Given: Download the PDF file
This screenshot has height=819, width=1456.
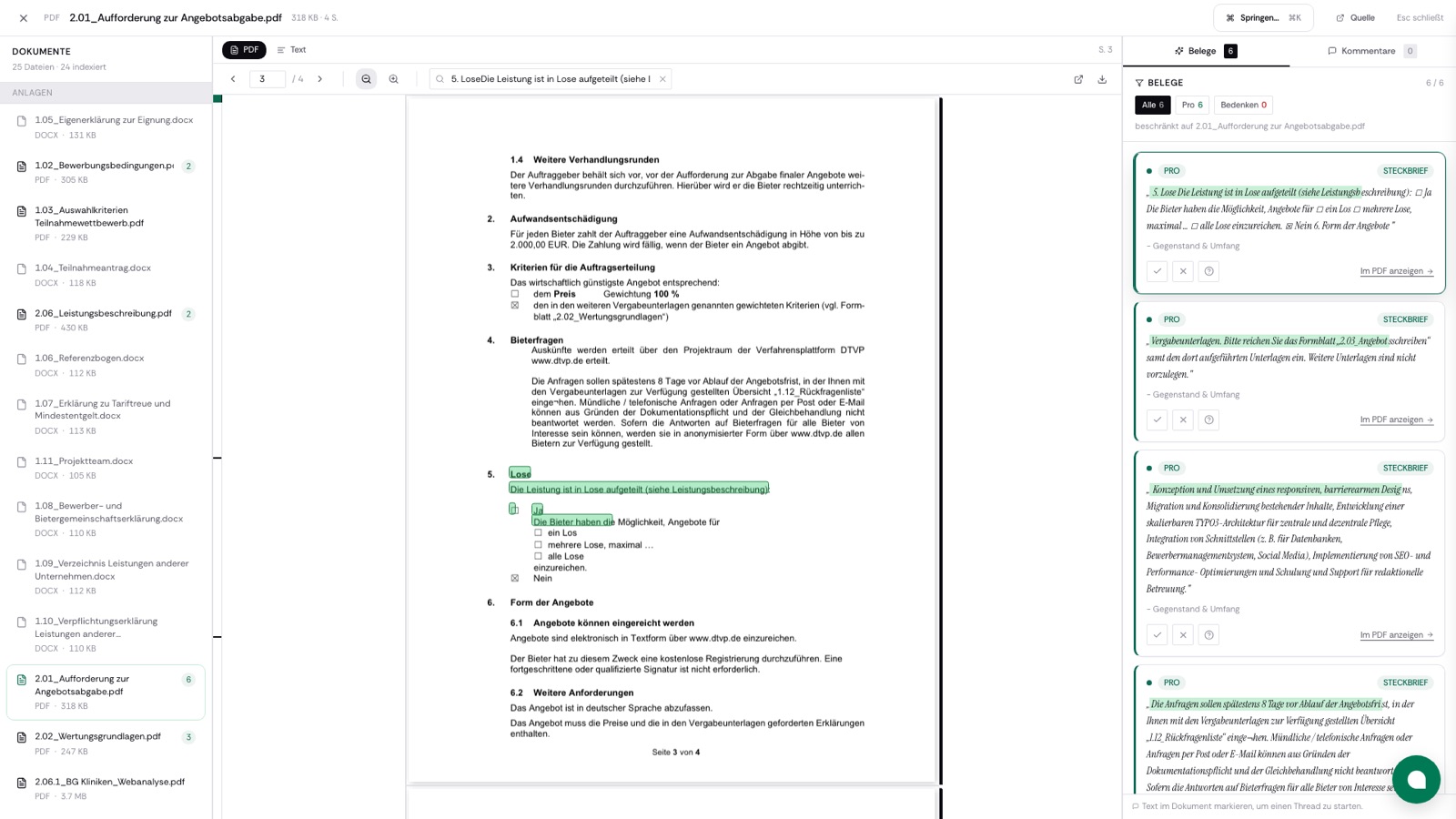Looking at the screenshot, I should click(x=1102, y=79).
